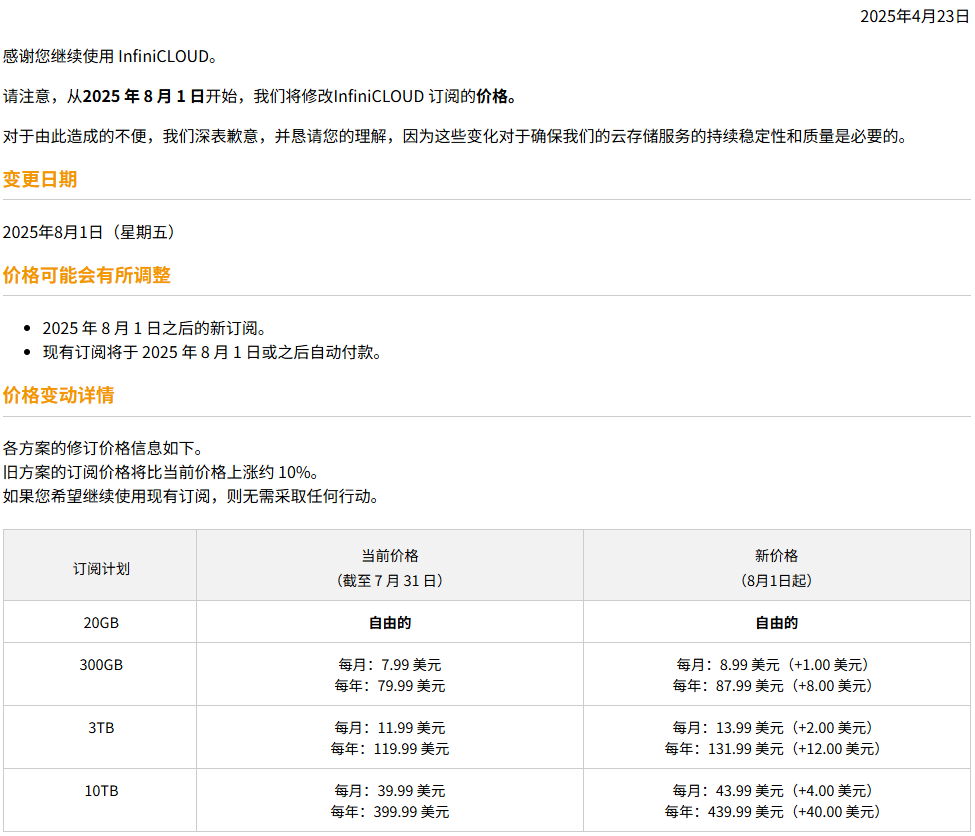Click the line starting "如果您希望继续使用现有订阅"
The width and height of the screenshot is (975, 836).
point(191,496)
